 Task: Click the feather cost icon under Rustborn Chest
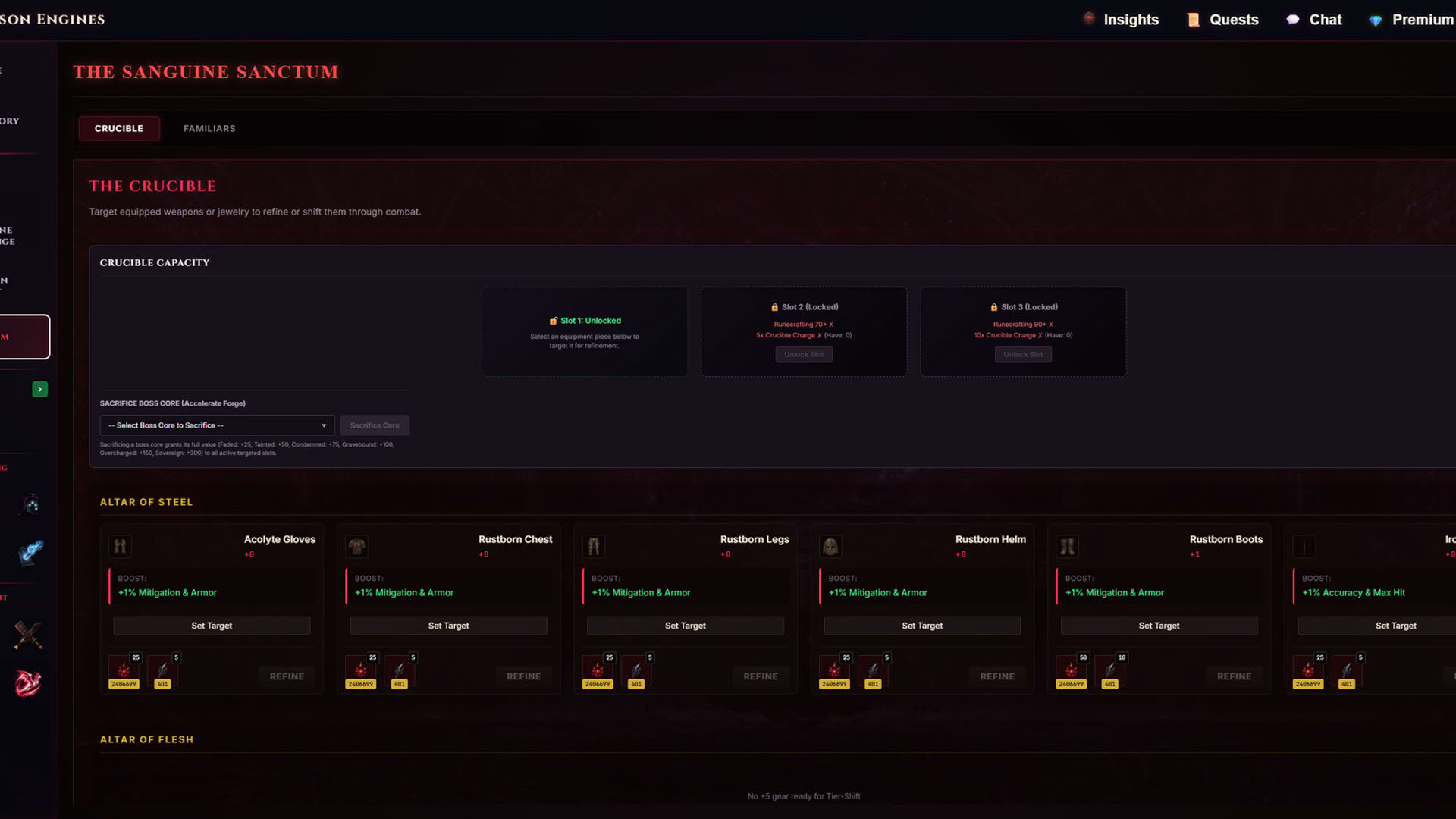[x=400, y=671]
